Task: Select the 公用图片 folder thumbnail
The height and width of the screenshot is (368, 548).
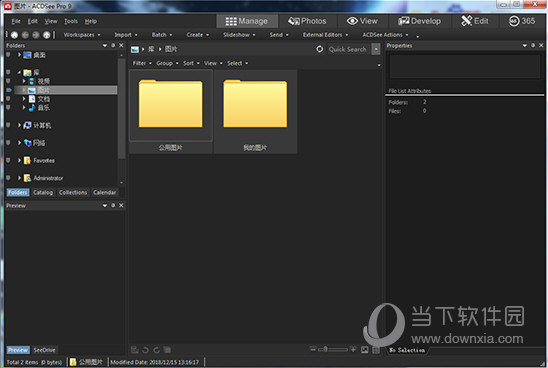Action: tap(171, 111)
